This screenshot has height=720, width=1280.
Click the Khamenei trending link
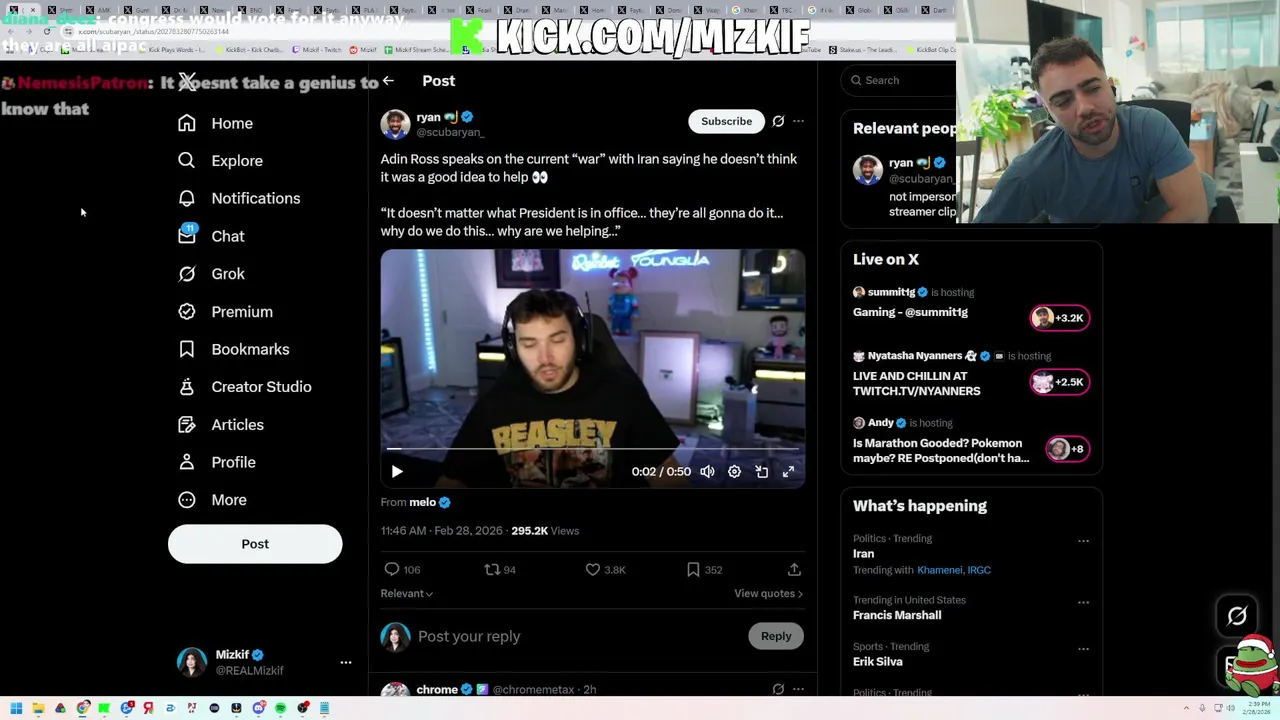click(x=939, y=570)
